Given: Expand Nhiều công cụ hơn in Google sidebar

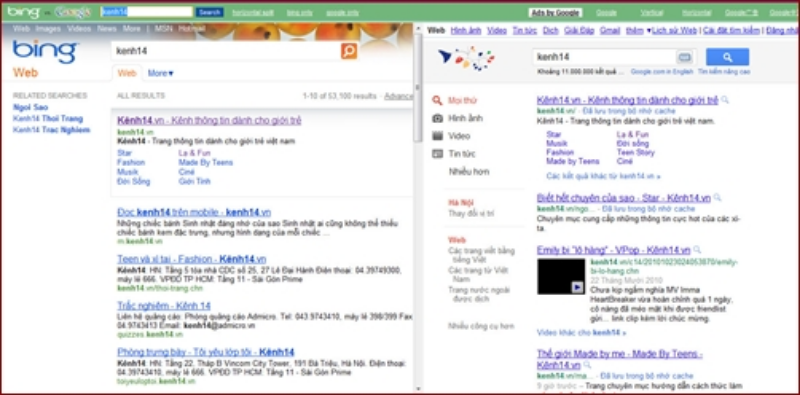Looking at the screenshot, I should [x=481, y=326].
